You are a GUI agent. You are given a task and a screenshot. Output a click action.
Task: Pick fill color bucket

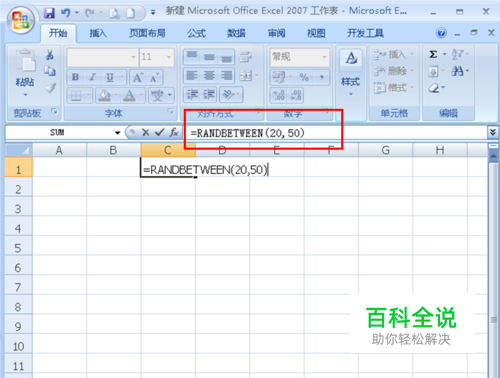pyautogui.click(x=104, y=96)
